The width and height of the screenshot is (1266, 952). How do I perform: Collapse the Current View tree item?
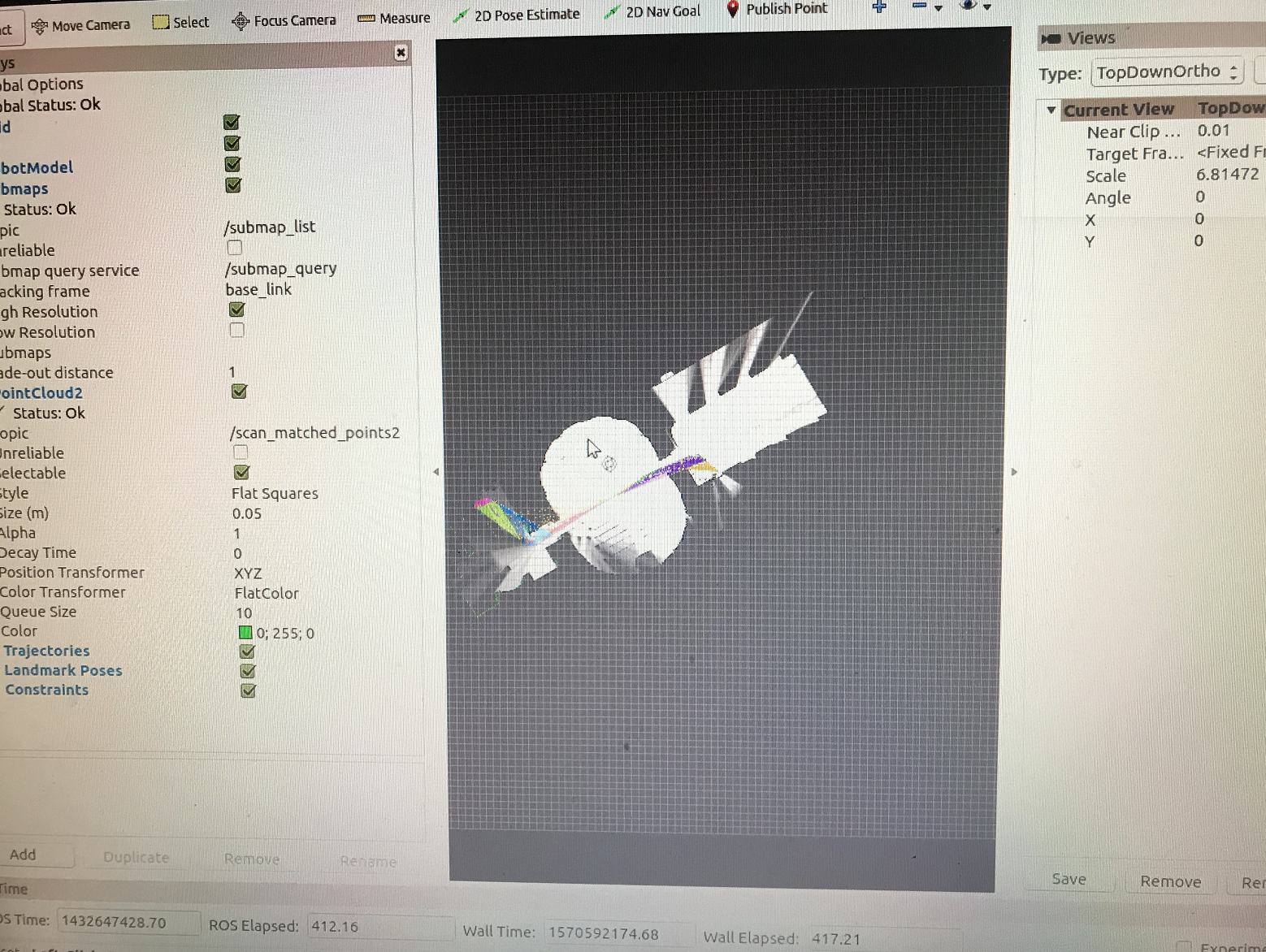[1051, 110]
